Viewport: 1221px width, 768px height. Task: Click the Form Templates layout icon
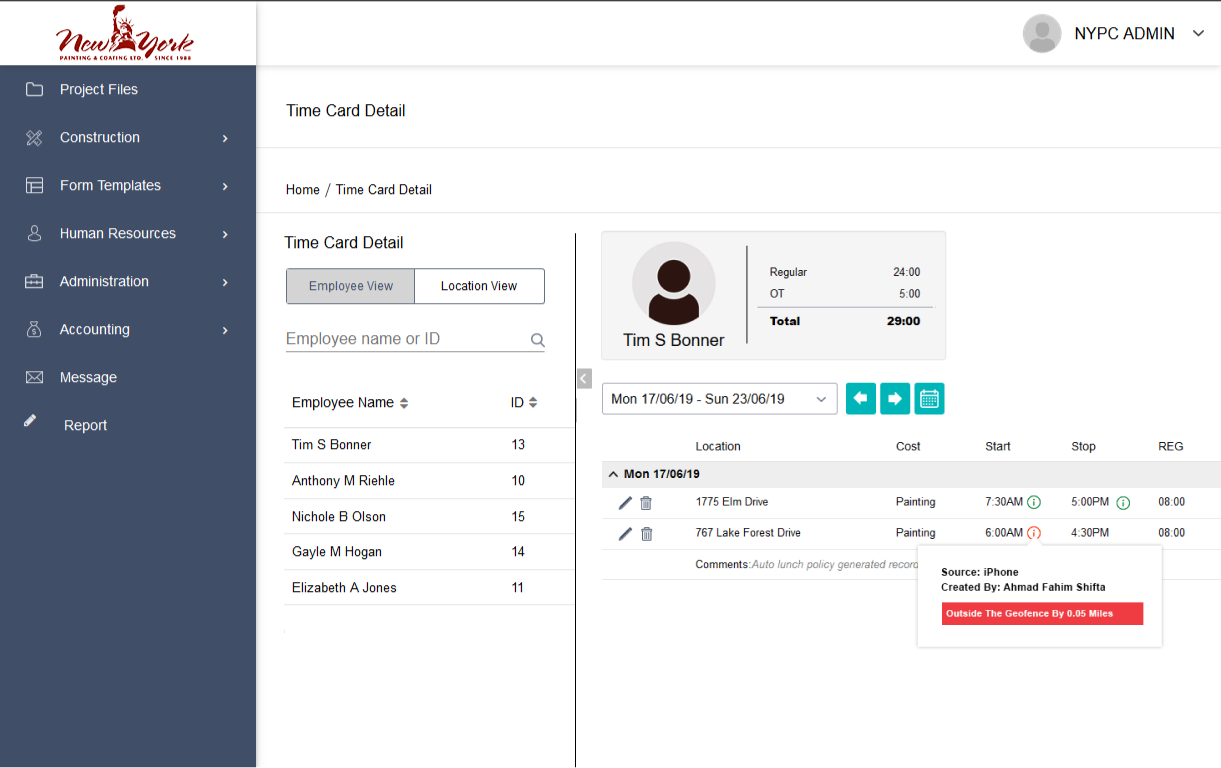[34, 185]
